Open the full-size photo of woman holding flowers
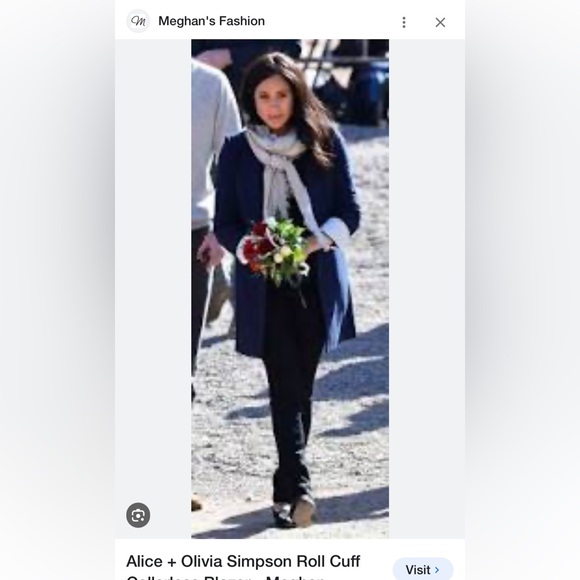 [x=290, y=289]
